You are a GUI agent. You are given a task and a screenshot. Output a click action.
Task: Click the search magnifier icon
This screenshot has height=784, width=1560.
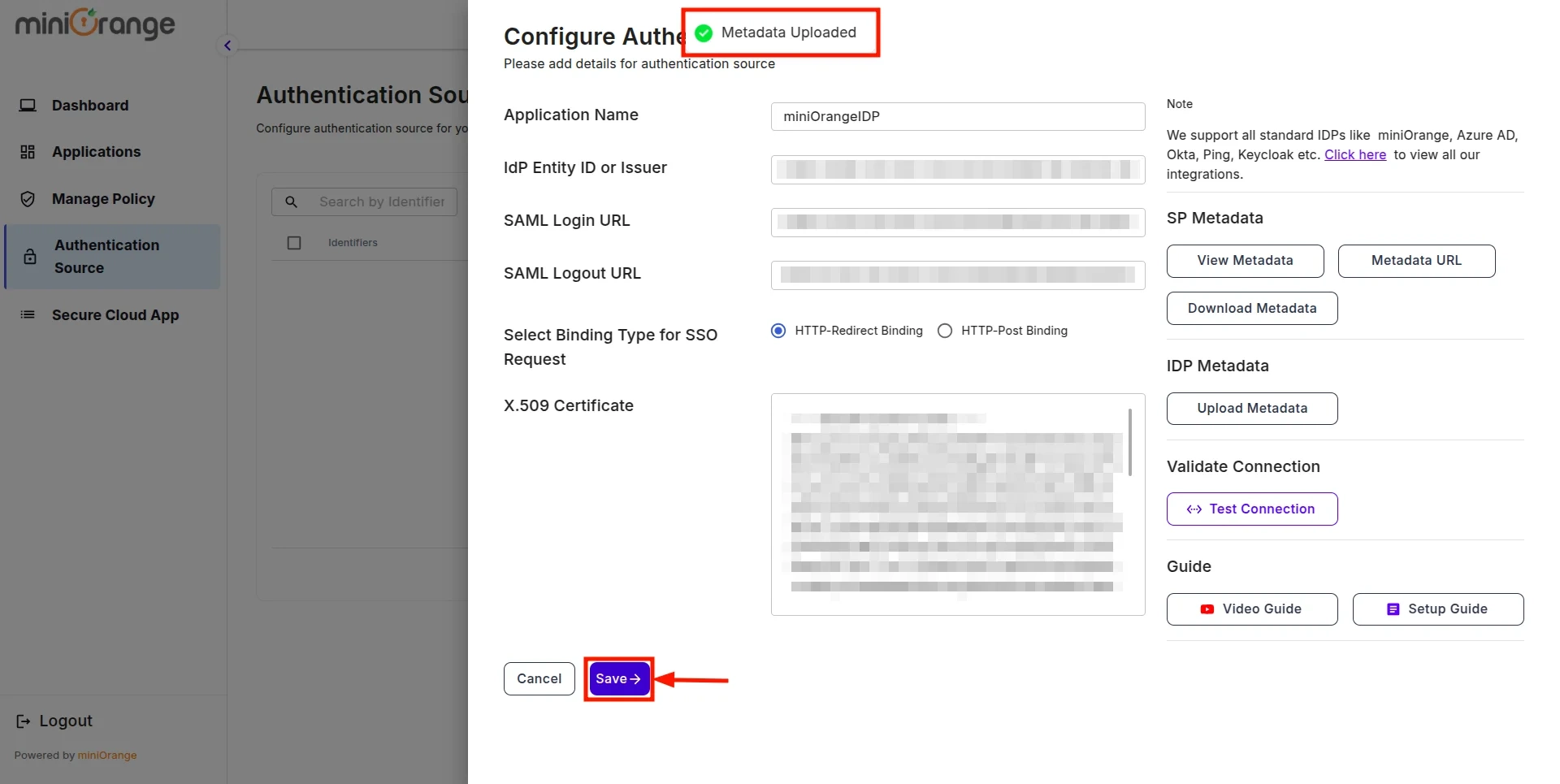[291, 201]
